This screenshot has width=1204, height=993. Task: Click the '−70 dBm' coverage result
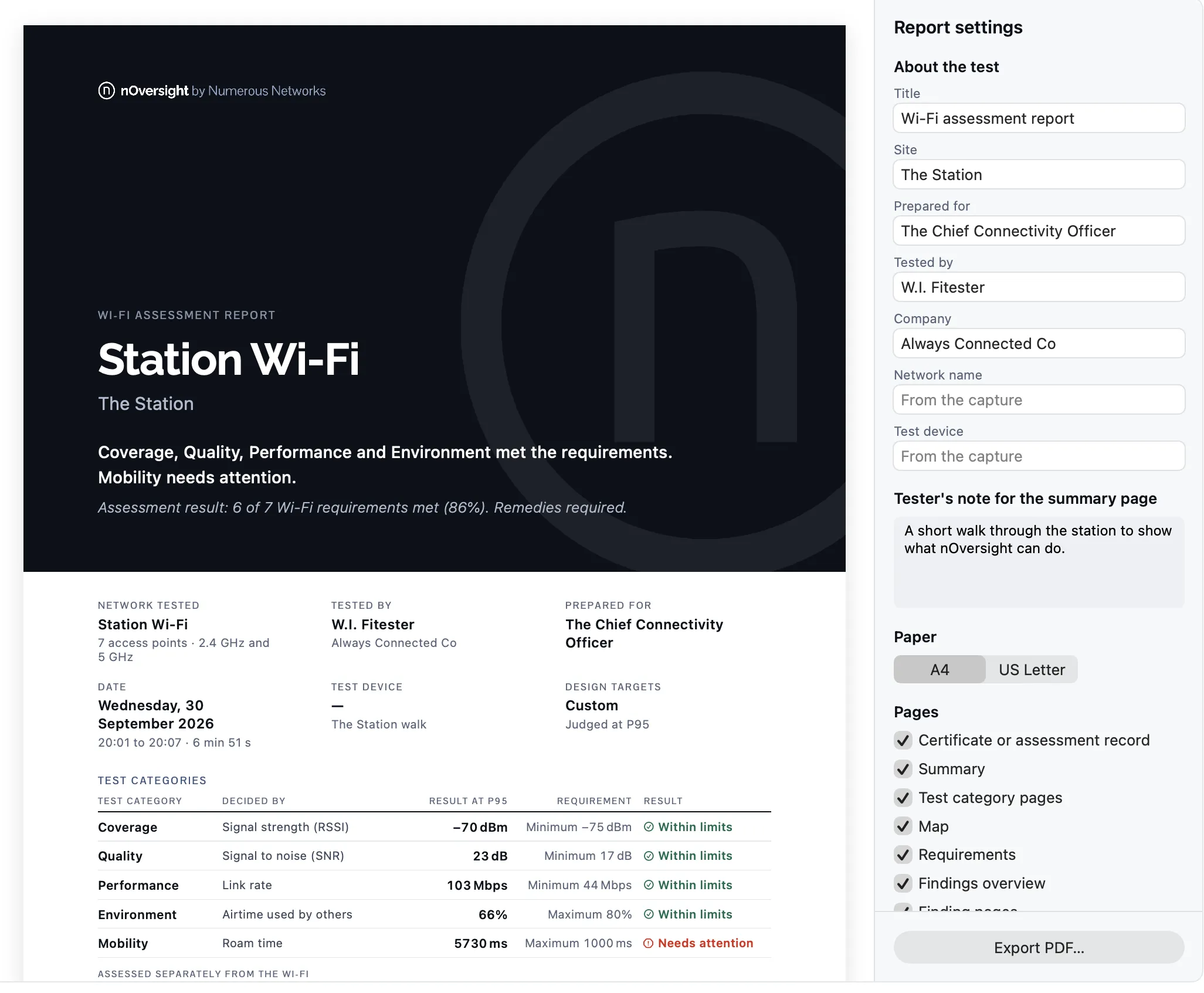480,827
